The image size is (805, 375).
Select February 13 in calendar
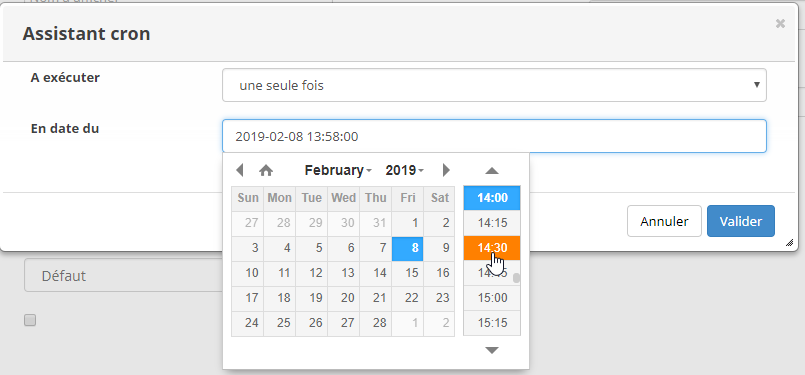tap(343, 274)
